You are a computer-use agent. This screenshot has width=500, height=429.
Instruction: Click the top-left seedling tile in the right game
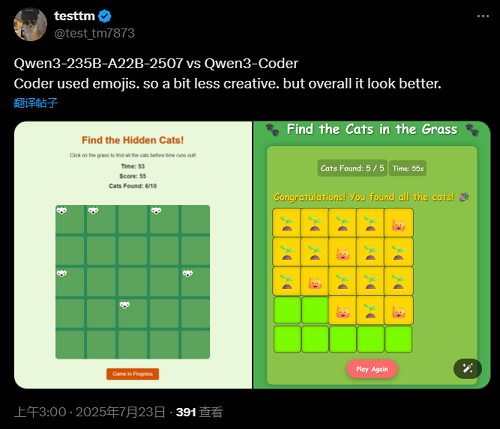[287, 223]
